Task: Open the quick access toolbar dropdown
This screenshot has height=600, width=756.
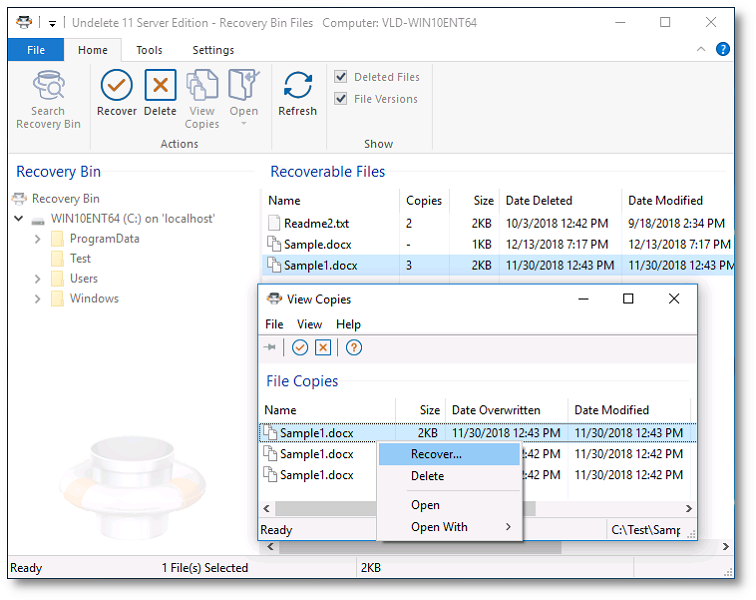Action: click(x=52, y=23)
